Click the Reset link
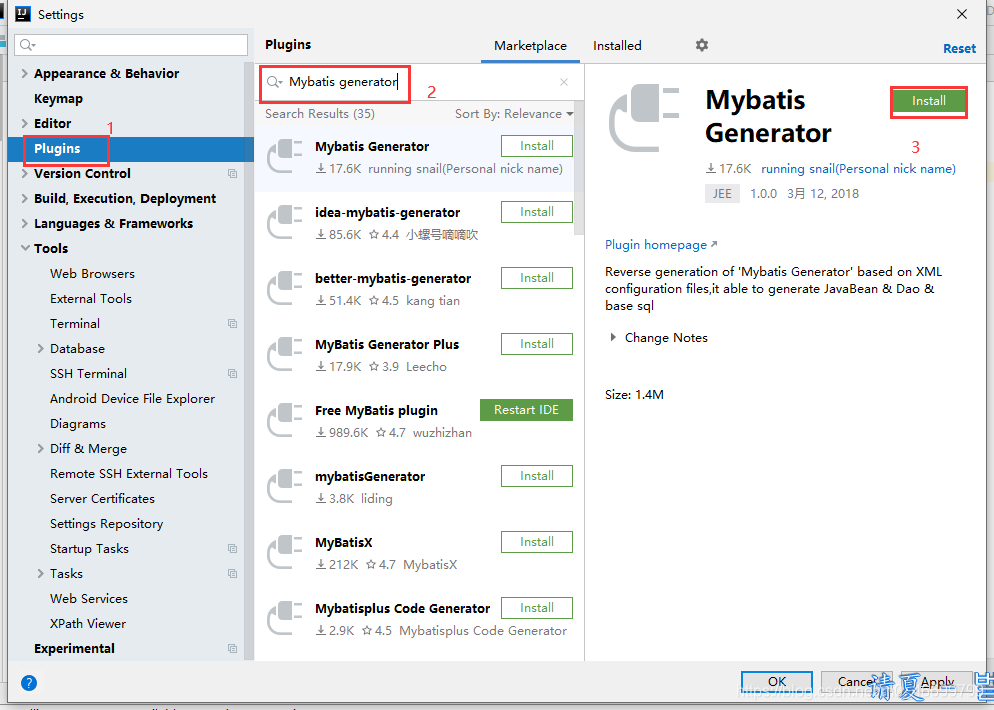The width and height of the screenshot is (994, 710). tap(959, 48)
